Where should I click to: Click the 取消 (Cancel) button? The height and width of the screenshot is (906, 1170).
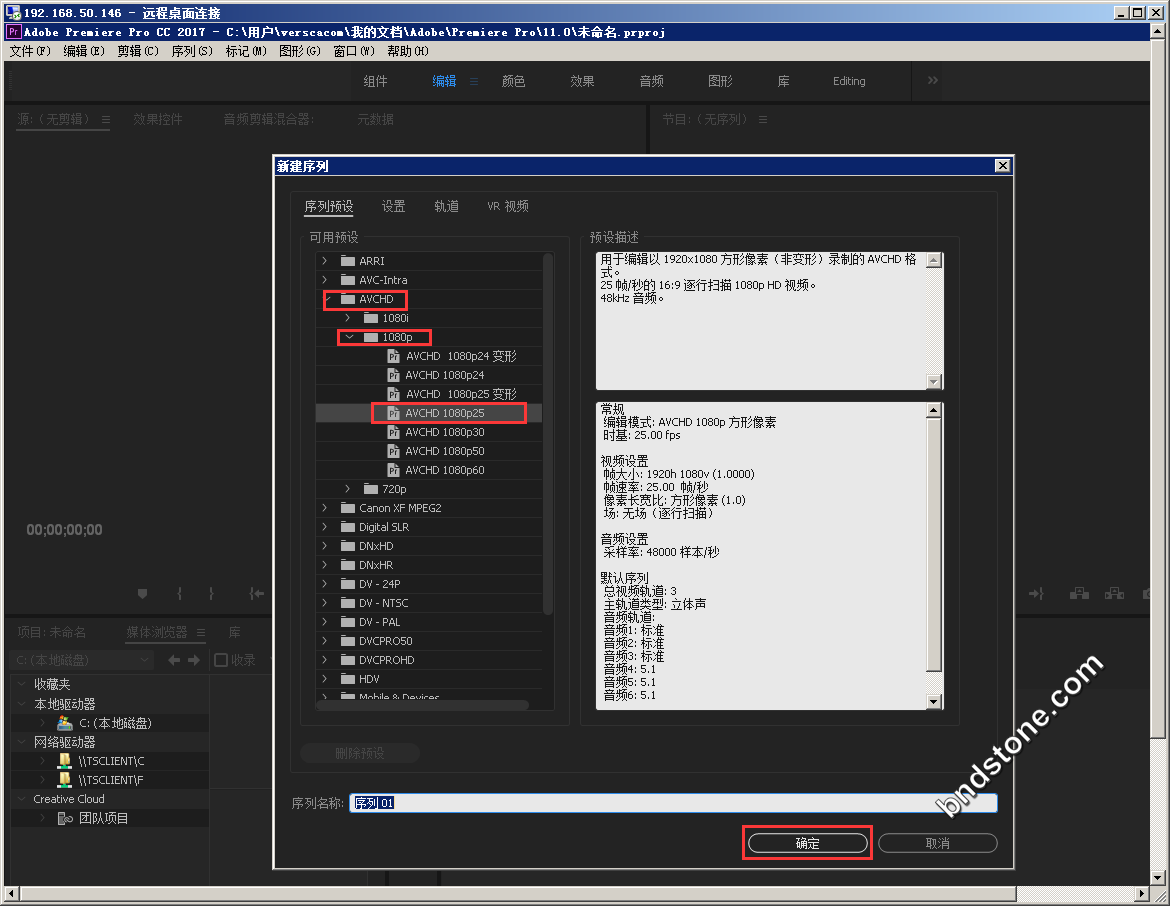(x=937, y=843)
